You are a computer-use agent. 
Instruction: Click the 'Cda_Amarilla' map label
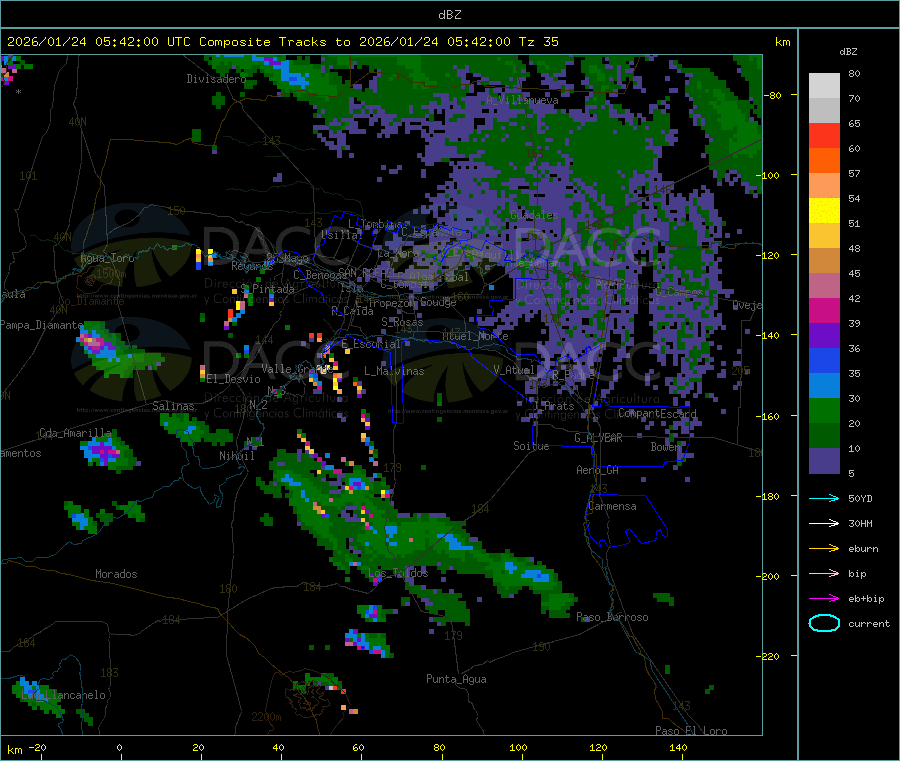tap(75, 433)
